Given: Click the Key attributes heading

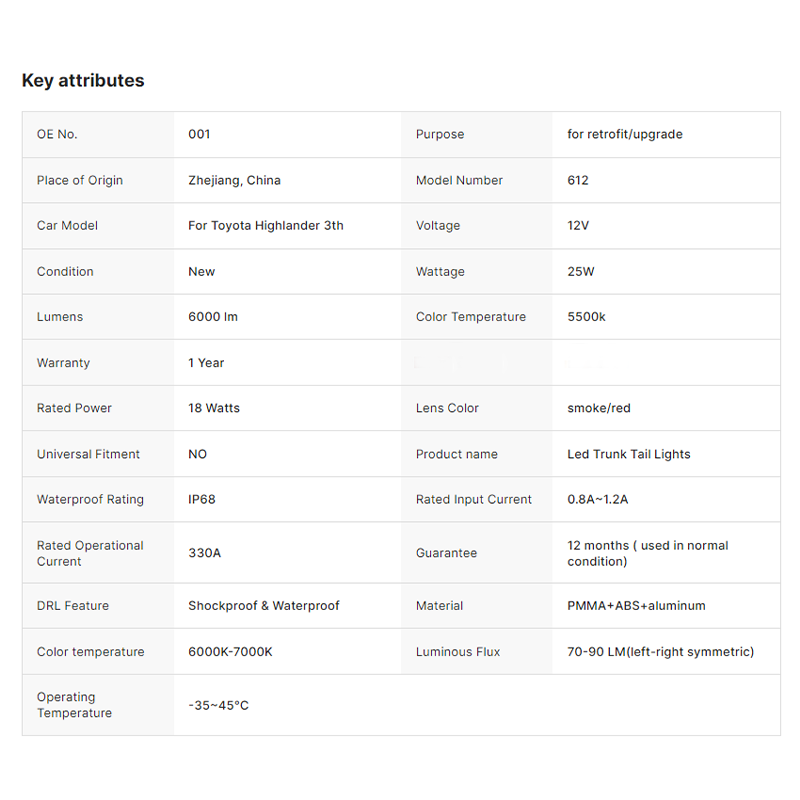Looking at the screenshot, I should coord(83,81).
